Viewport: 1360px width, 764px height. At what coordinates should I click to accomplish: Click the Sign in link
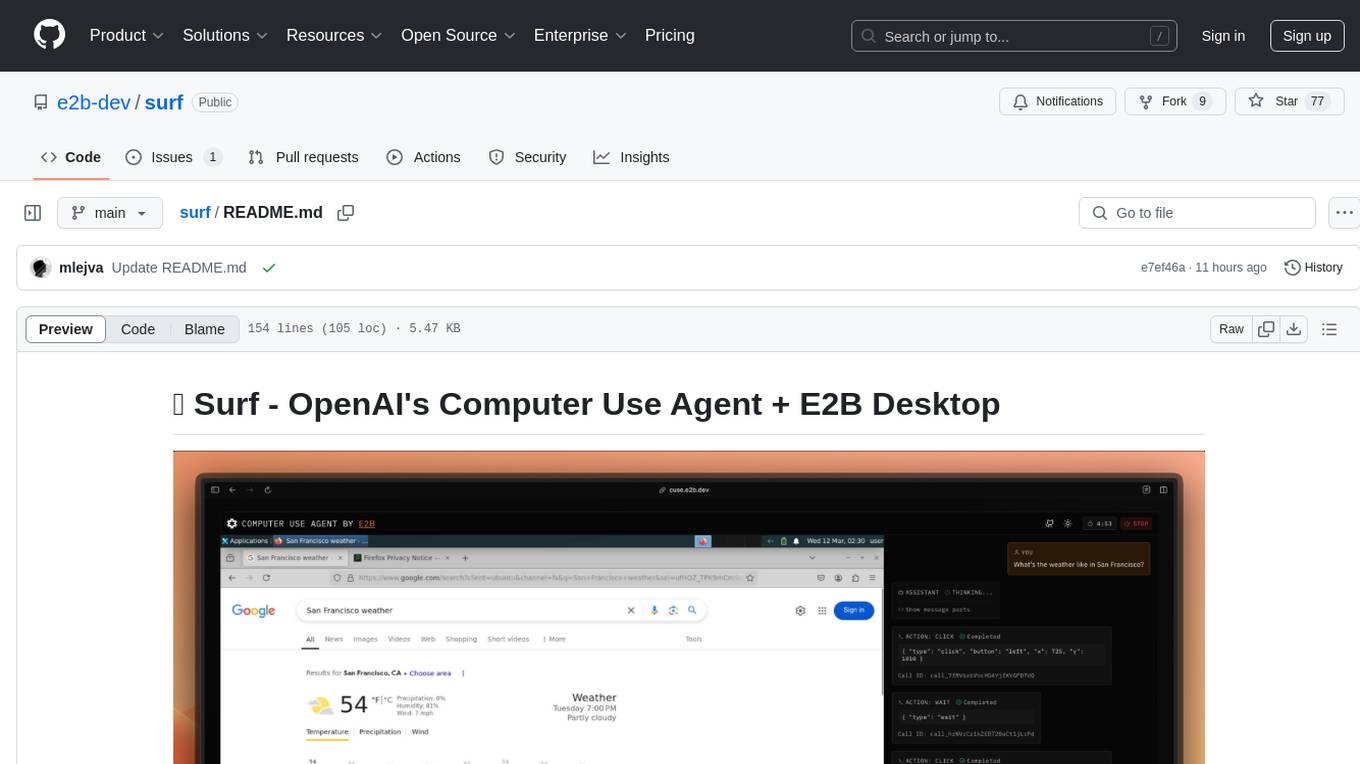[x=1223, y=36]
